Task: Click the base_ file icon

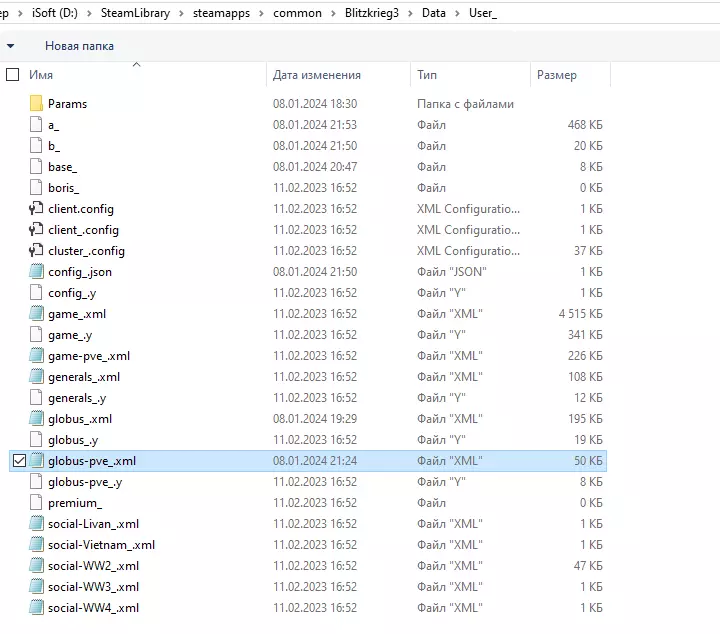Action: click(x=36, y=167)
